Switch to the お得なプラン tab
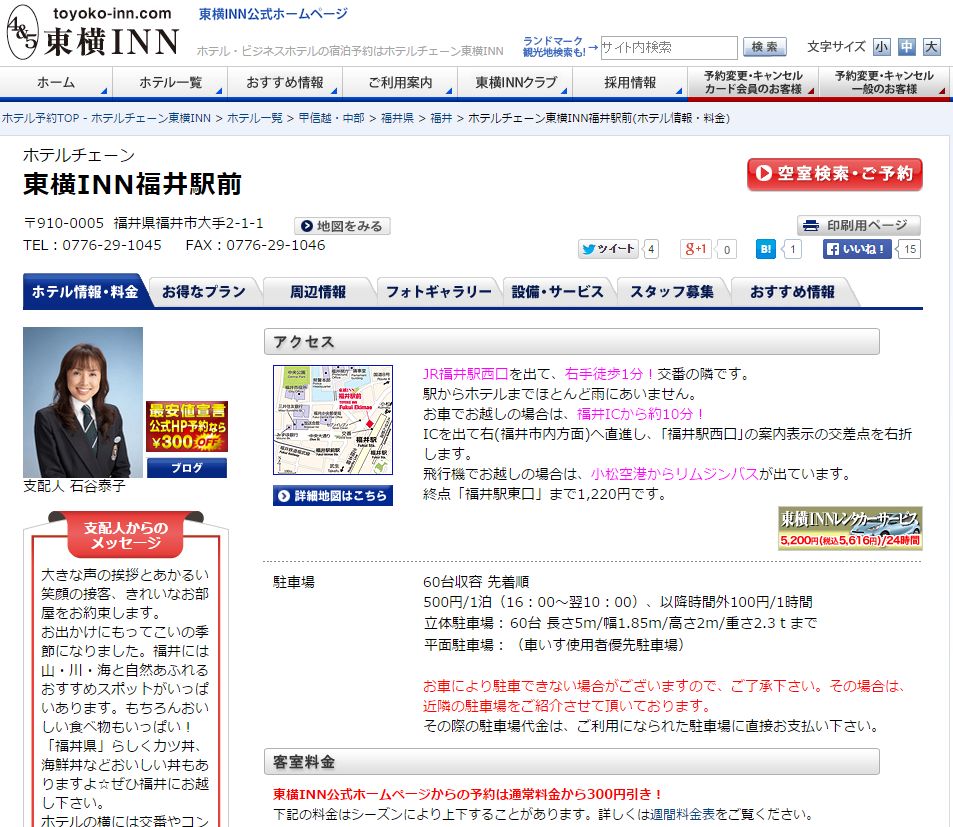This screenshot has height=827, width=953. click(204, 292)
